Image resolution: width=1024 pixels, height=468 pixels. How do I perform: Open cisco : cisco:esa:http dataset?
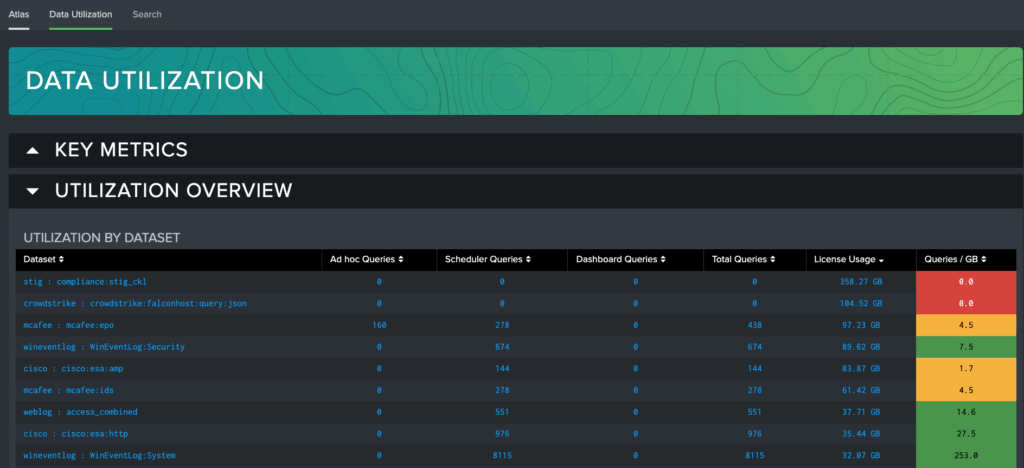coord(76,433)
